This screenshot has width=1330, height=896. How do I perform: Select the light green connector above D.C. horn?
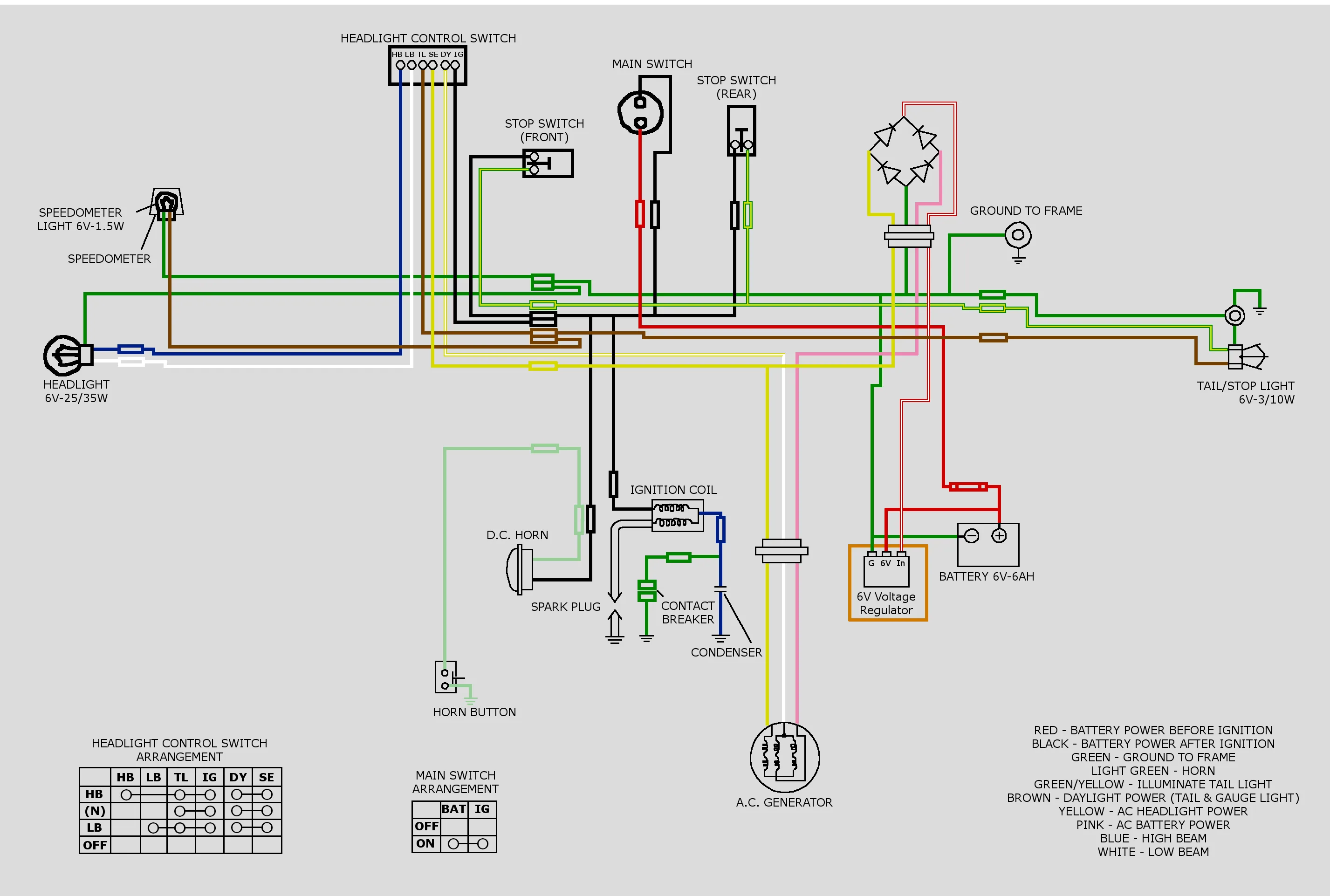(x=545, y=449)
